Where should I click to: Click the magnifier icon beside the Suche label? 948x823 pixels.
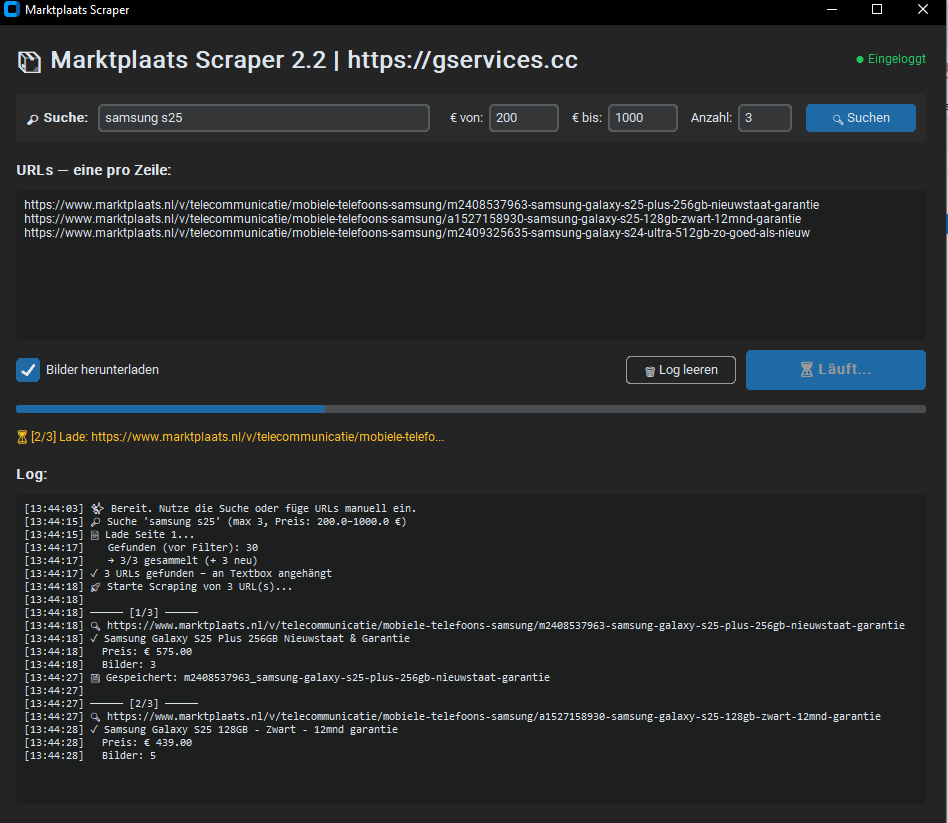pos(33,119)
